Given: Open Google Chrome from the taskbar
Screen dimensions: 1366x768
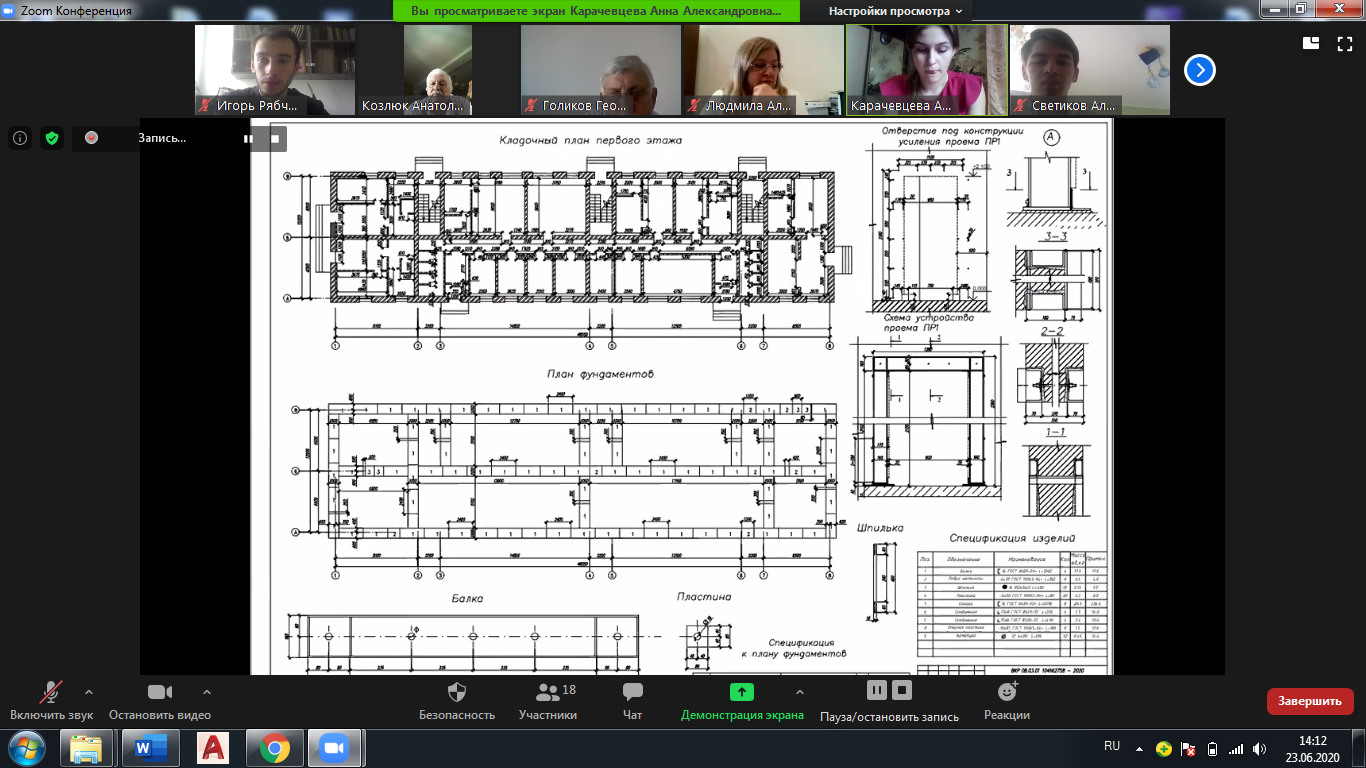Looking at the screenshot, I should [274, 748].
